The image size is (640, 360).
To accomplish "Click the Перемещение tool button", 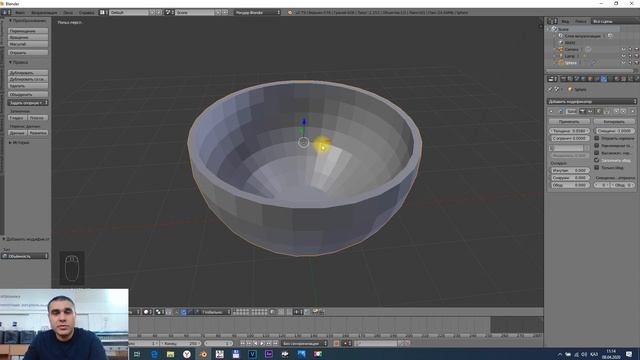I will pyautogui.click(x=28, y=31).
